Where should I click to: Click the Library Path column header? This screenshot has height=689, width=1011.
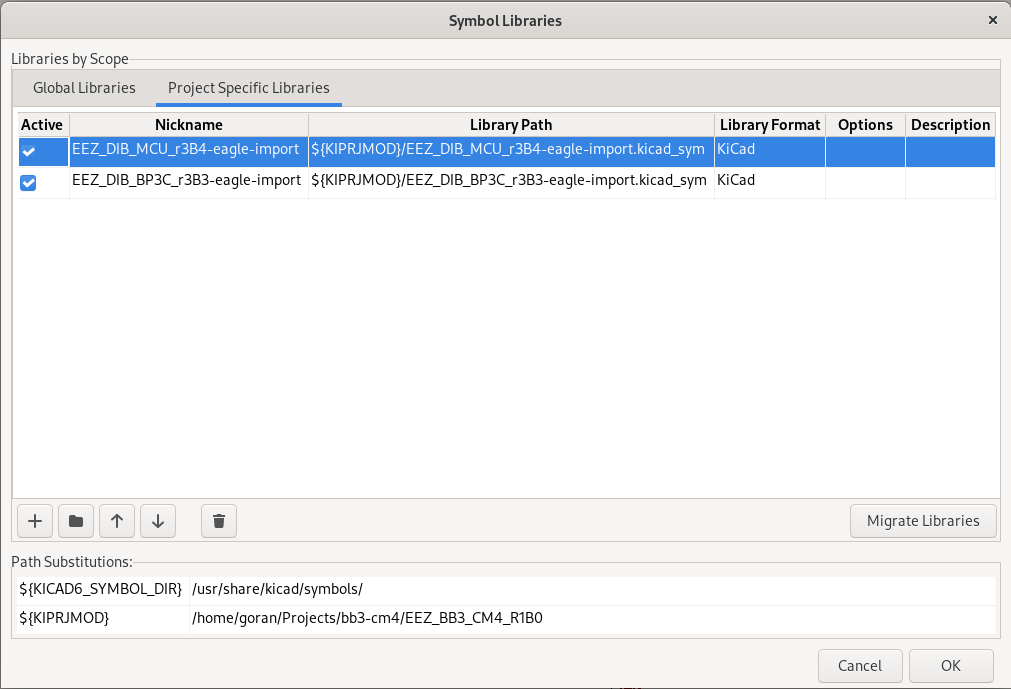coord(511,125)
